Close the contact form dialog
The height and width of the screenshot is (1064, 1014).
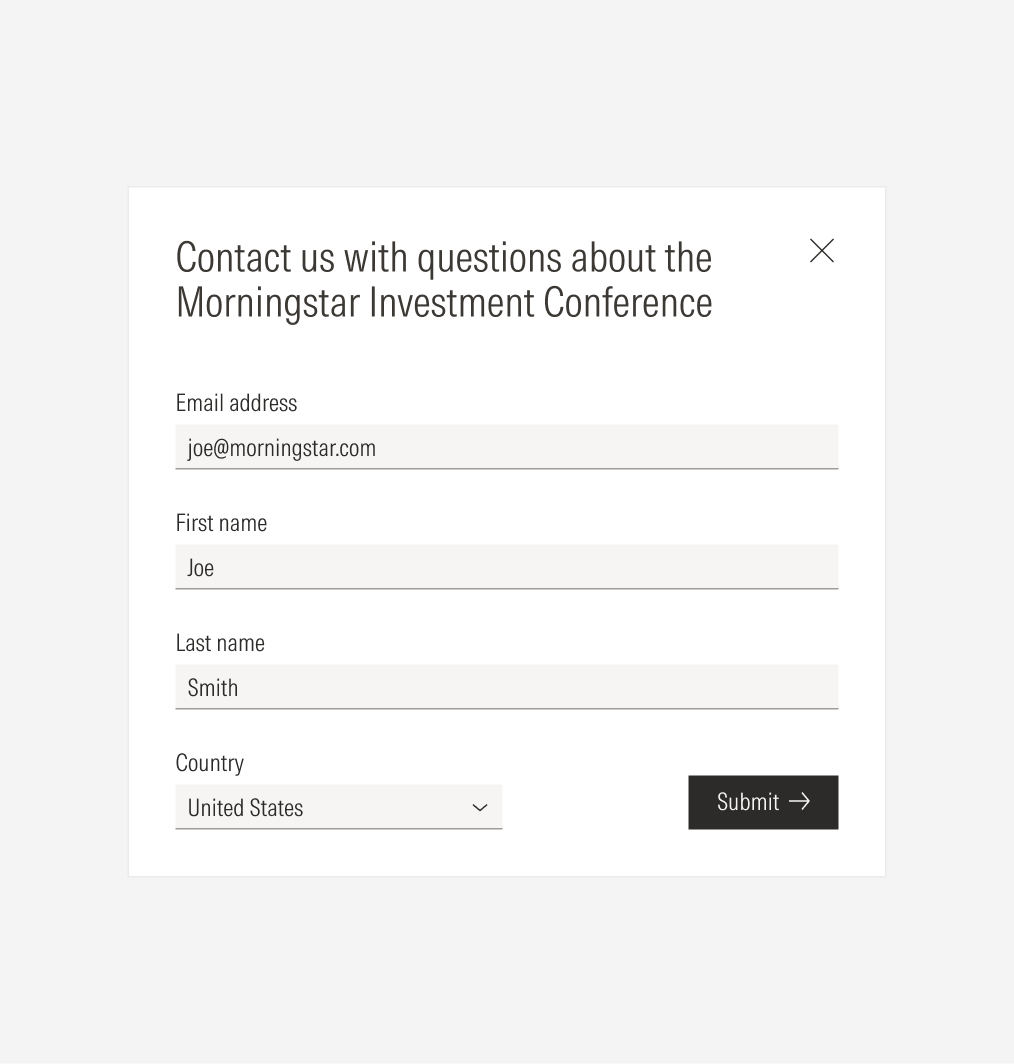pos(821,250)
